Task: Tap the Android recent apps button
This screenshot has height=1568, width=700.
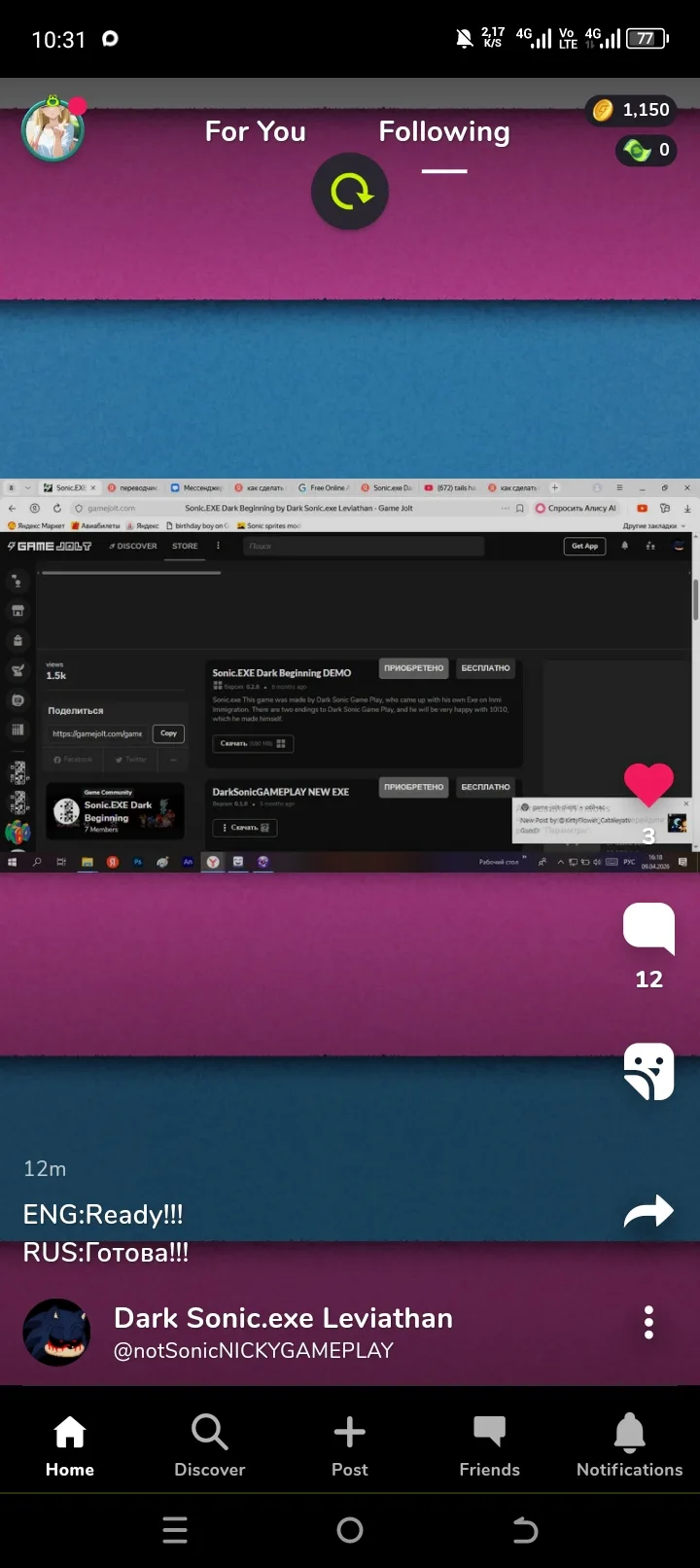Action: [x=175, y=1530]
